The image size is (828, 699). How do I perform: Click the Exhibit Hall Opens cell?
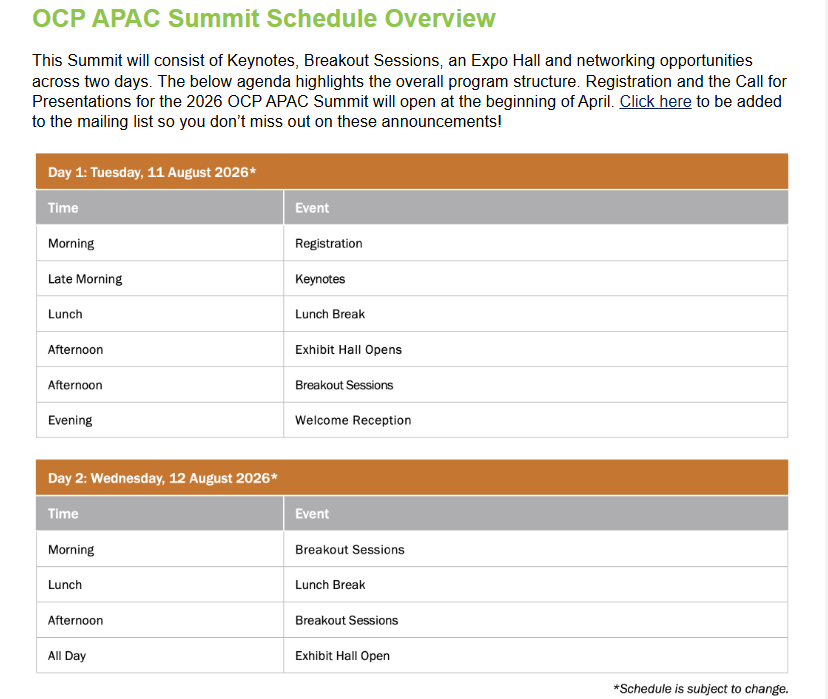click(x=348, y=350)
